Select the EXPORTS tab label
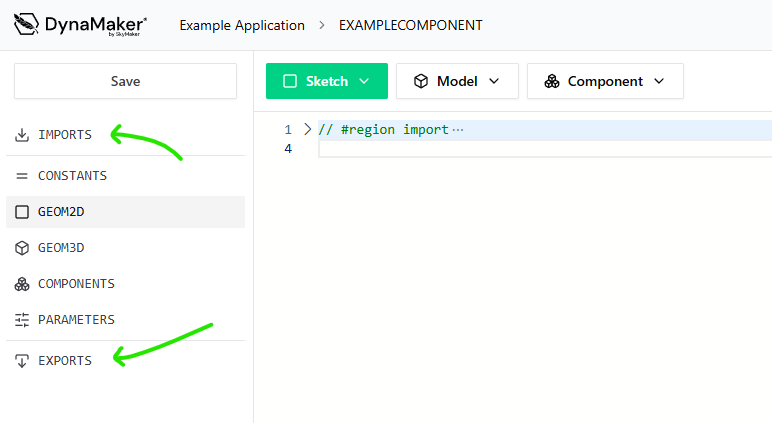The width and height of the screenshot is (772, 423). click(x=65, y=361)
